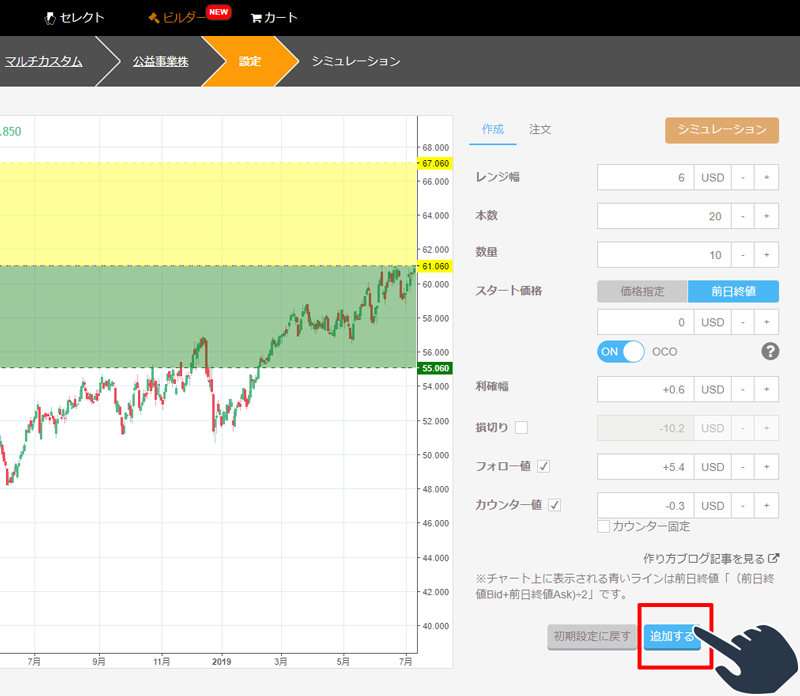
Task: Increase 利確幅 with plus button
Action: click(766, 389)
